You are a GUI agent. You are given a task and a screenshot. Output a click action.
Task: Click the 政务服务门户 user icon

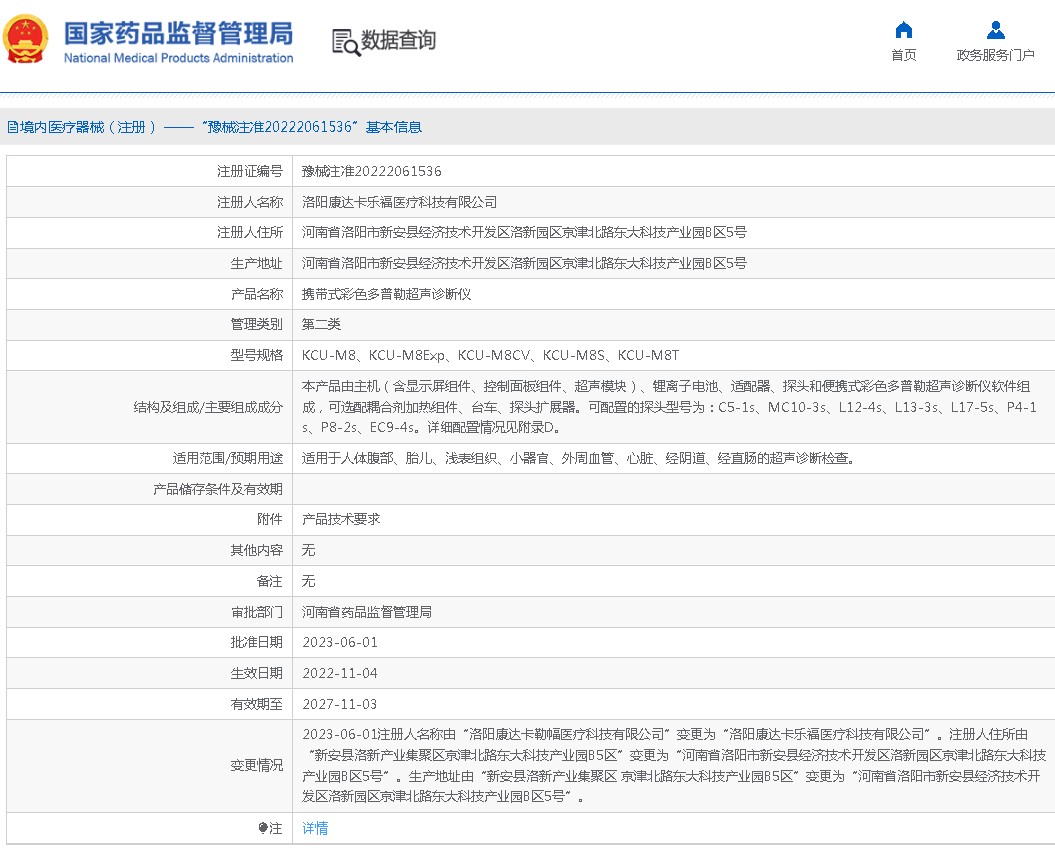click(995, 29)
